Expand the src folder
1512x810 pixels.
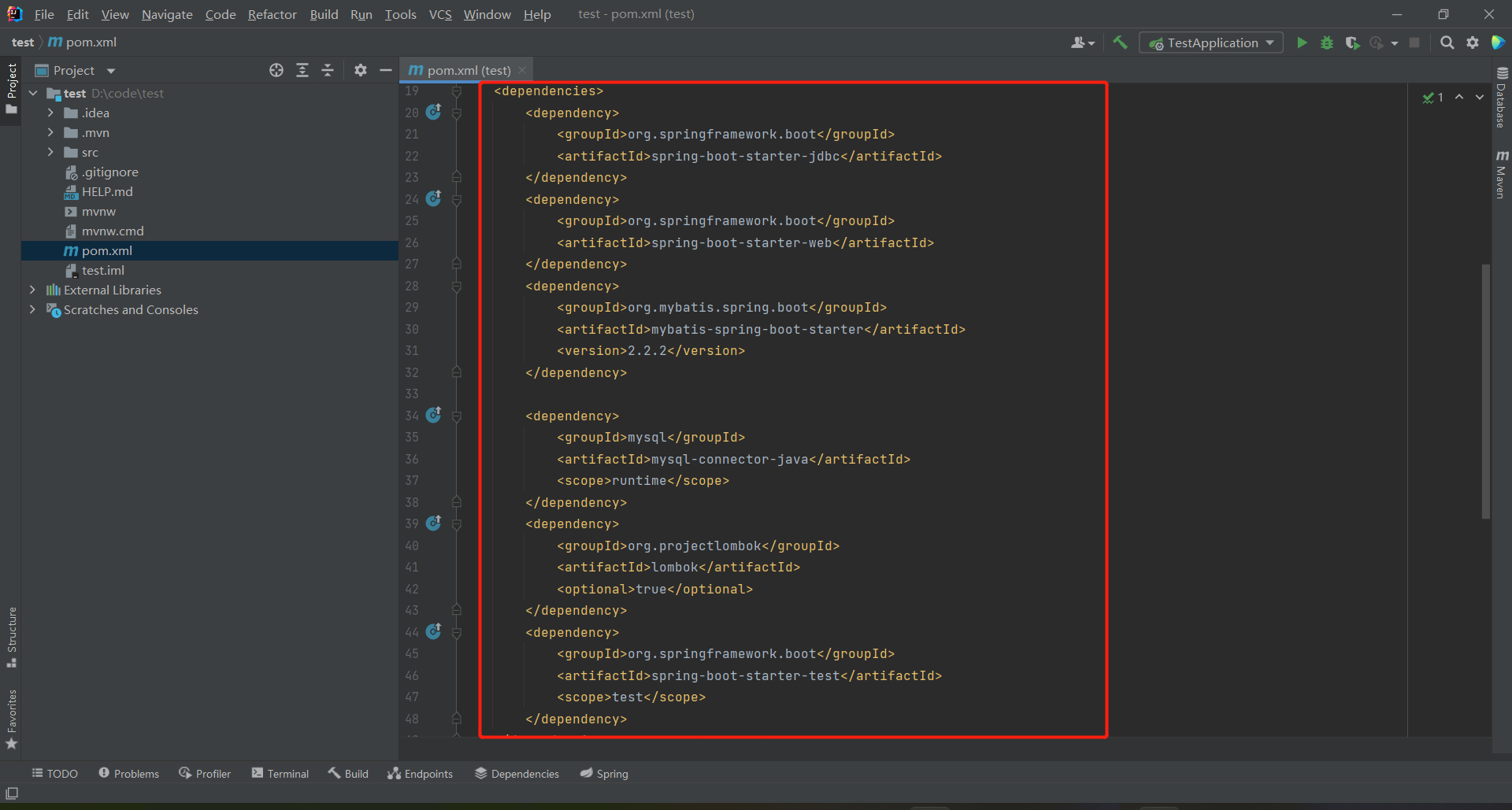click(x=50, y=152)
